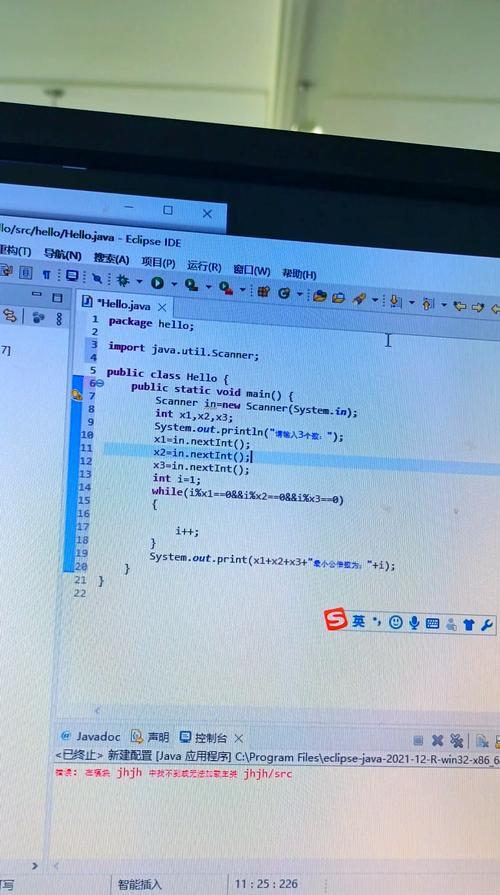500x895 pixels.
Task: Click the New Java Class icon
Action: click(x=284, y=293)
